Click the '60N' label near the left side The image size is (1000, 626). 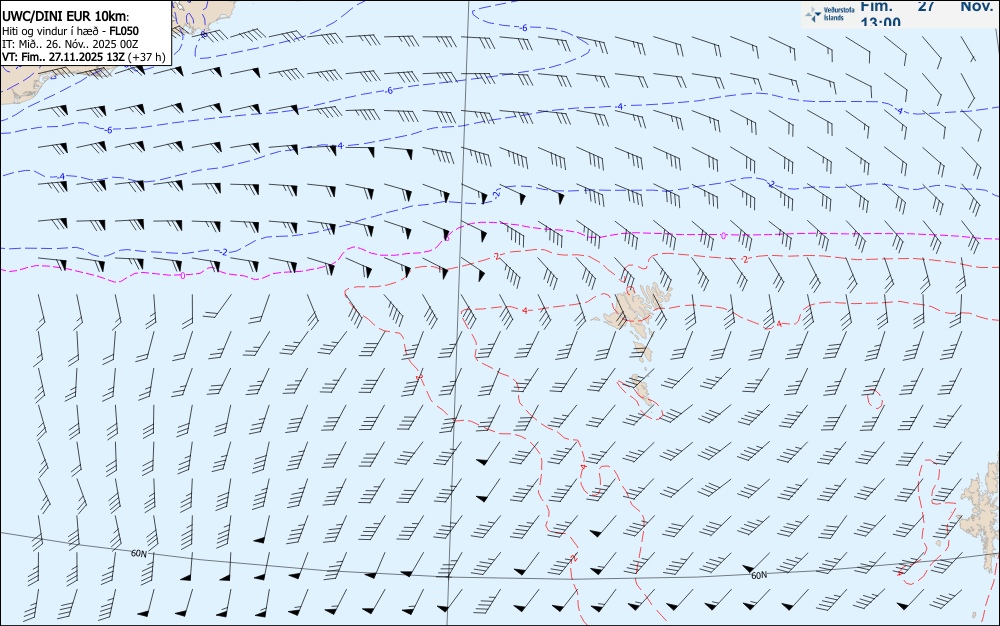click(x=139, y=553)
